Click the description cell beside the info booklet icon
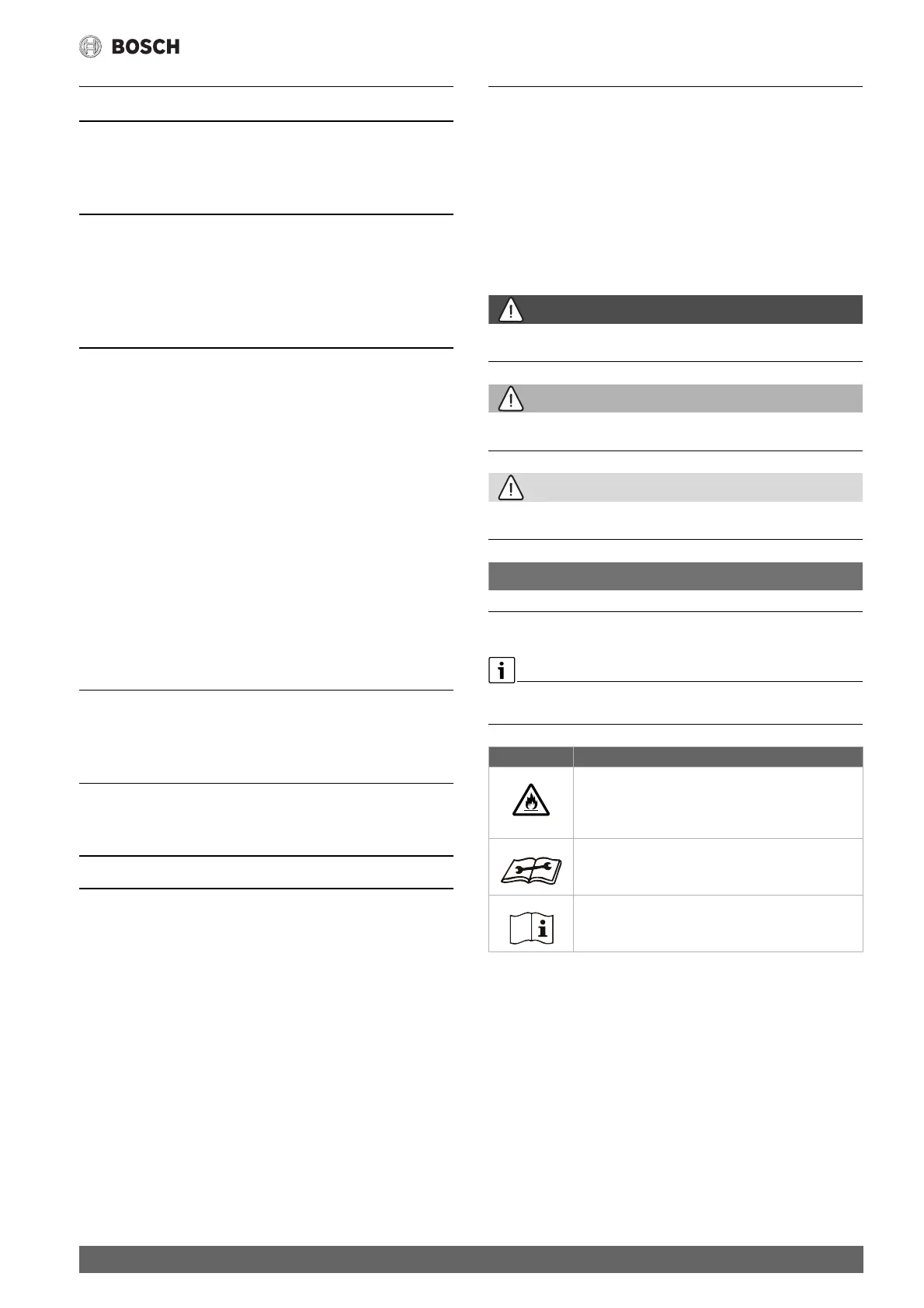Screen dimensions: 924x1308 coord(717,924)
